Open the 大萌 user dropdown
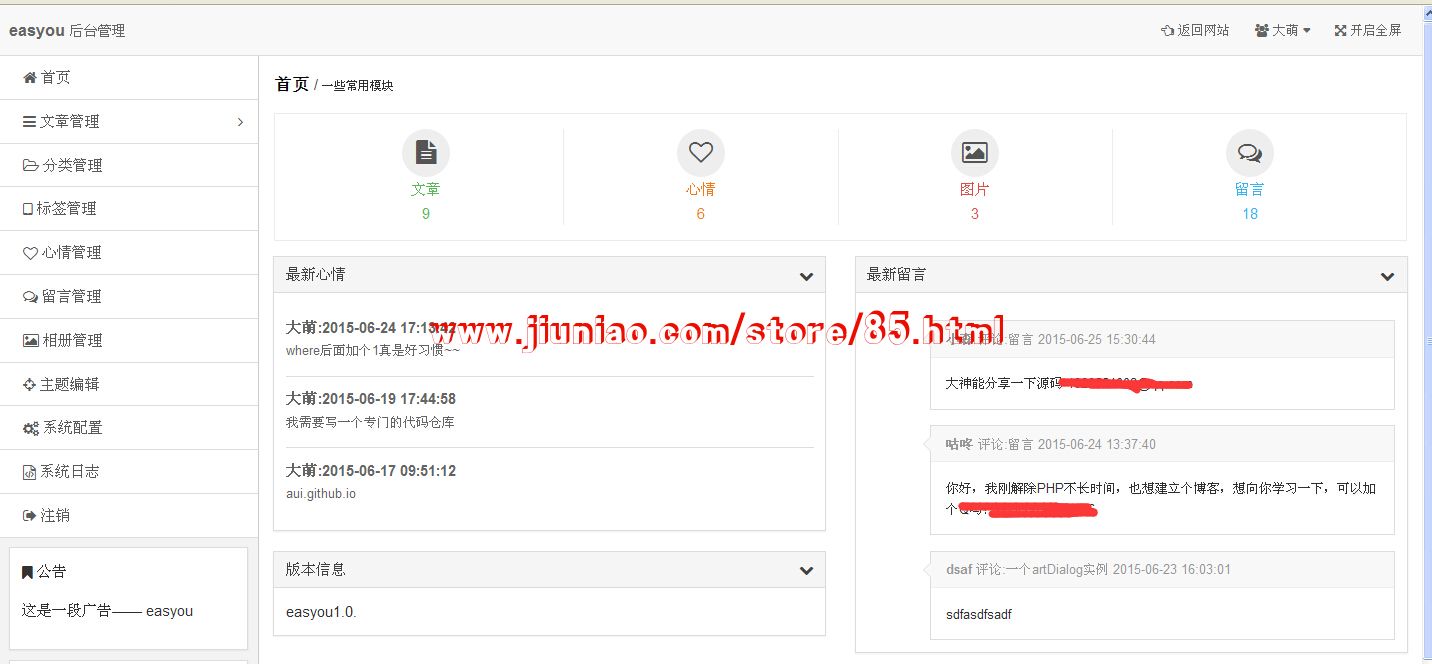The width and height of the screenshot is (1432, 664). click(1282, 30)
